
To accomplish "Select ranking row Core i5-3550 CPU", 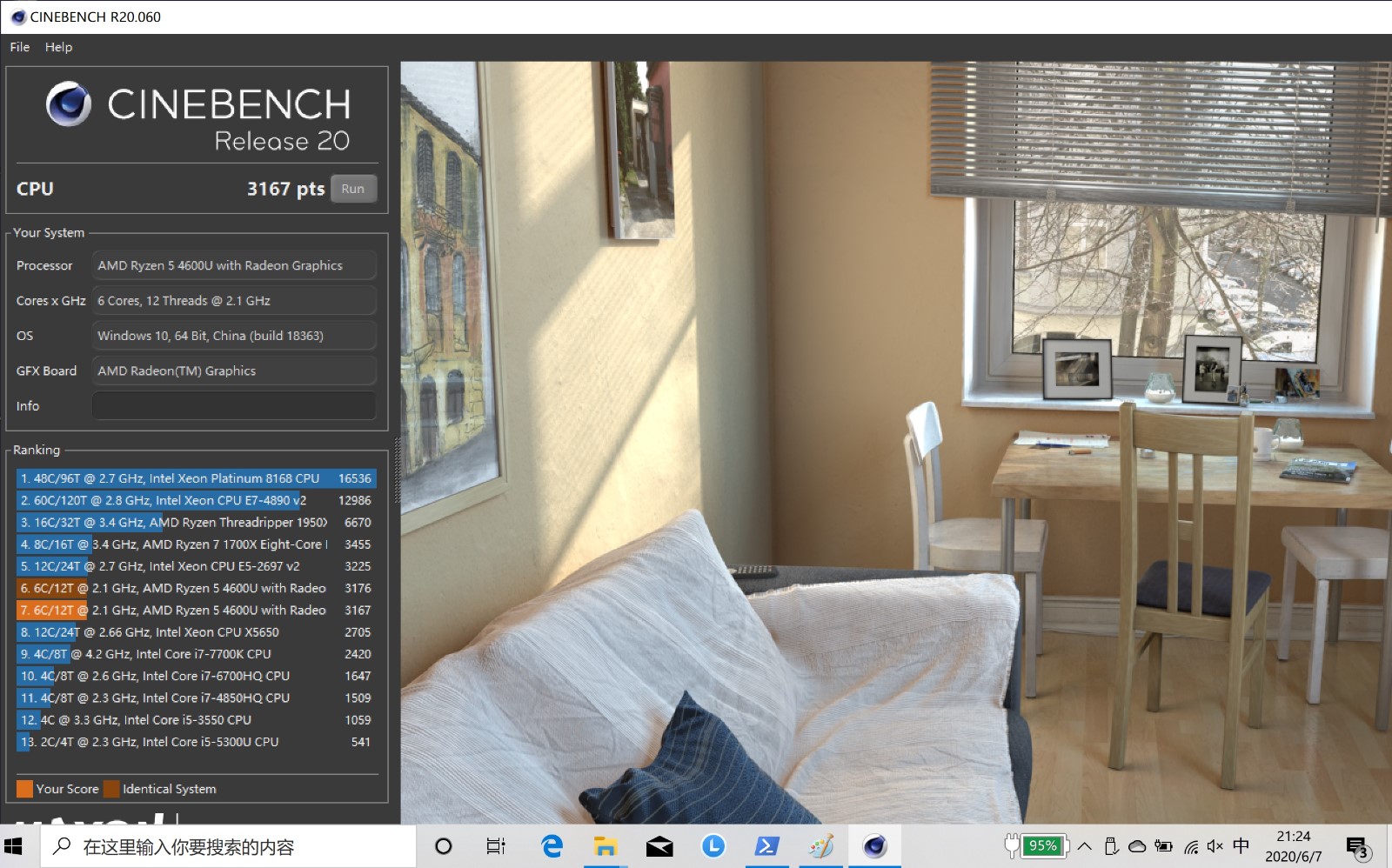I will [x=197, y=720].
